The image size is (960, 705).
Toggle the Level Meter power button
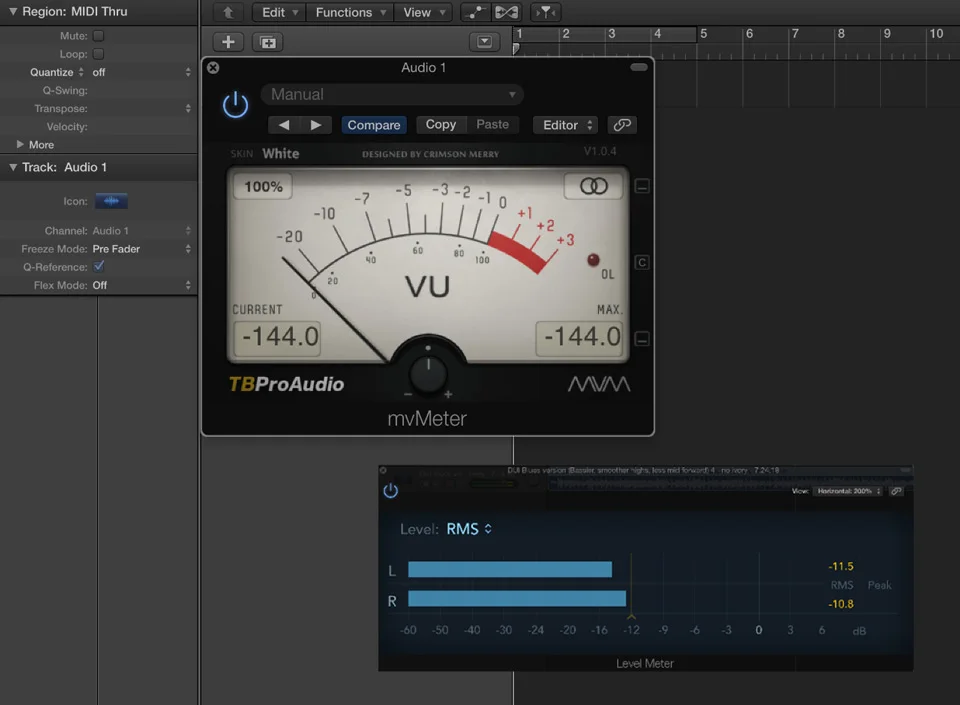point(391,491)
